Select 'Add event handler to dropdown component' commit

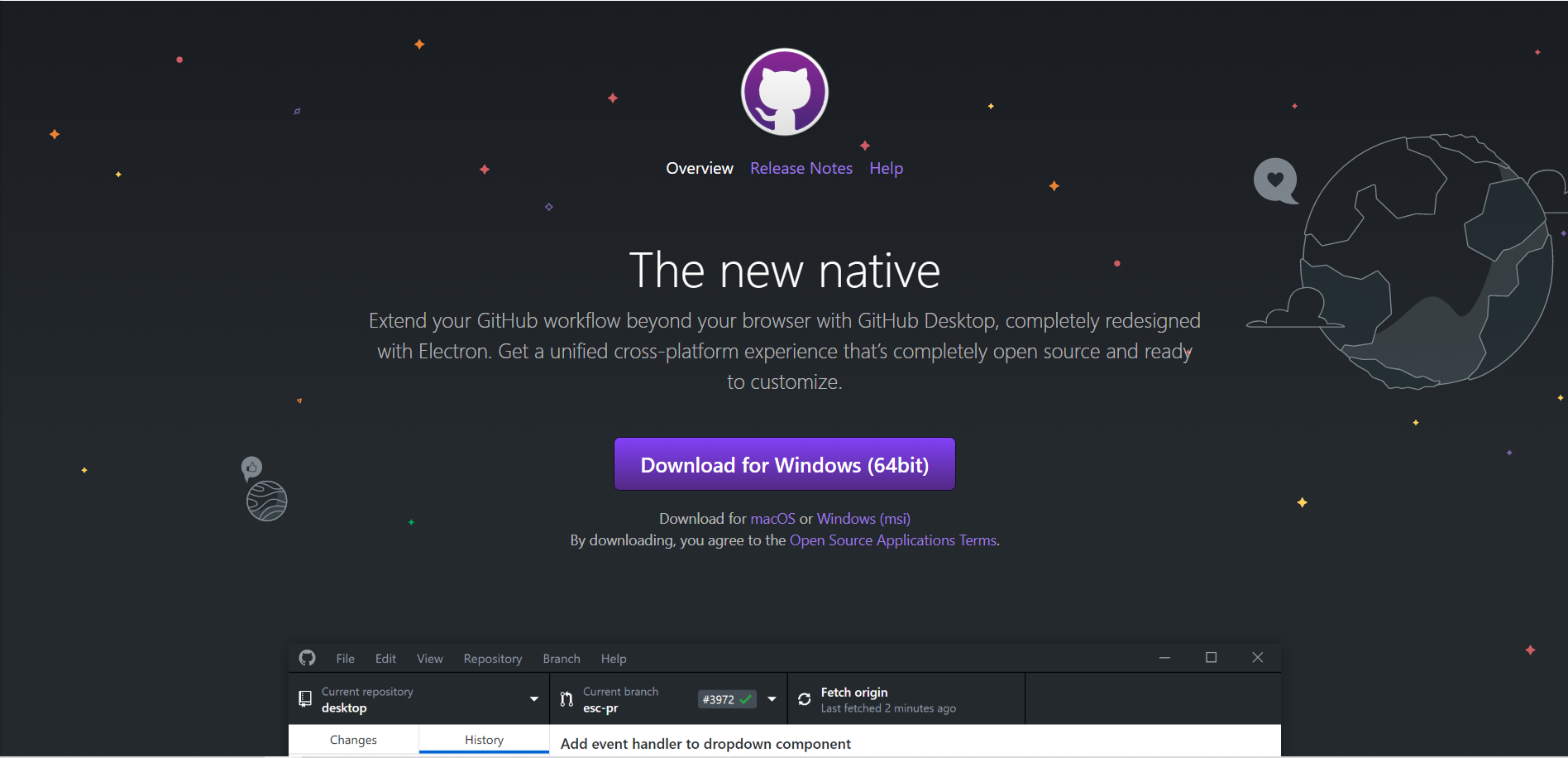tap(705, 744)
